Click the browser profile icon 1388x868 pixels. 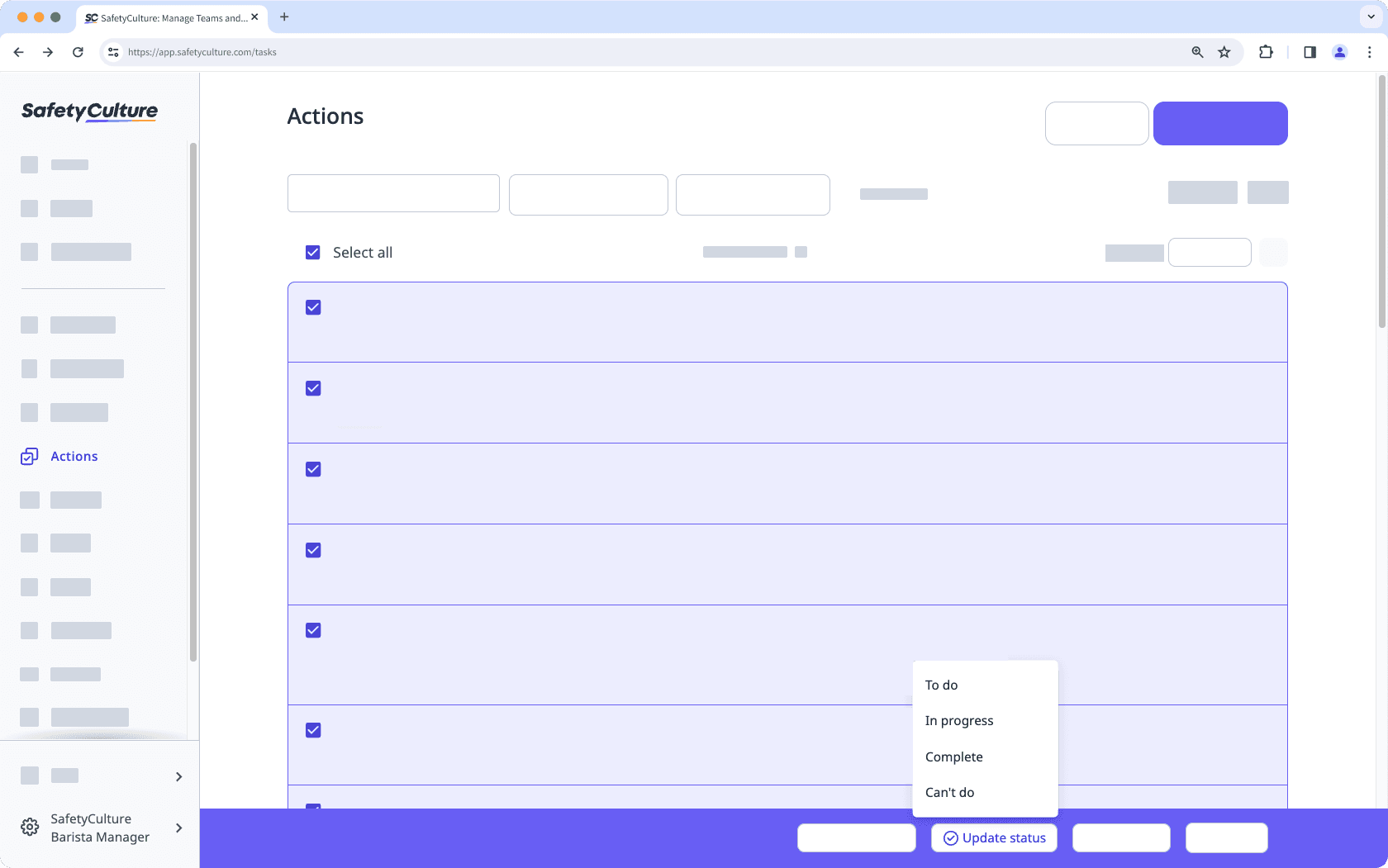pos(1339,51)
